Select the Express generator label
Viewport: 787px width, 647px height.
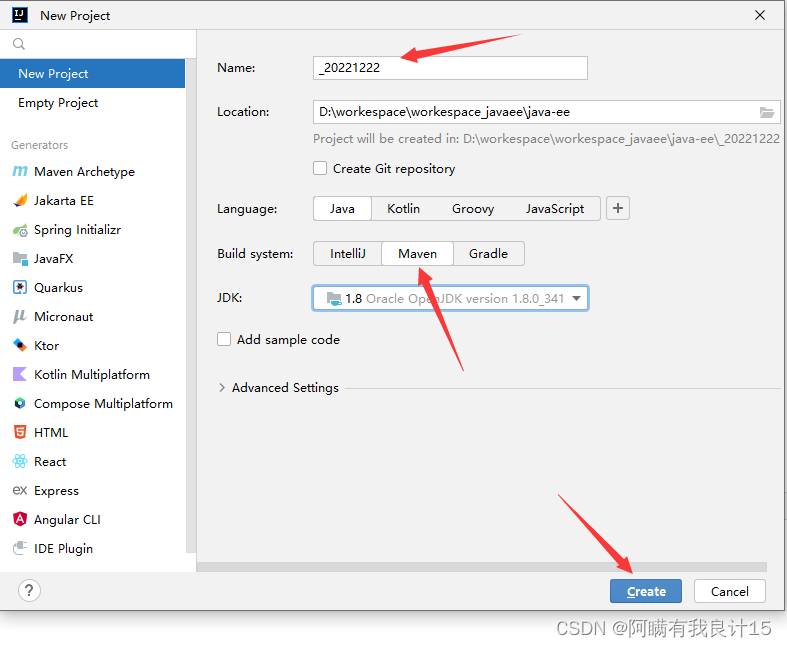pyautogui.click(x=56, y=490)
